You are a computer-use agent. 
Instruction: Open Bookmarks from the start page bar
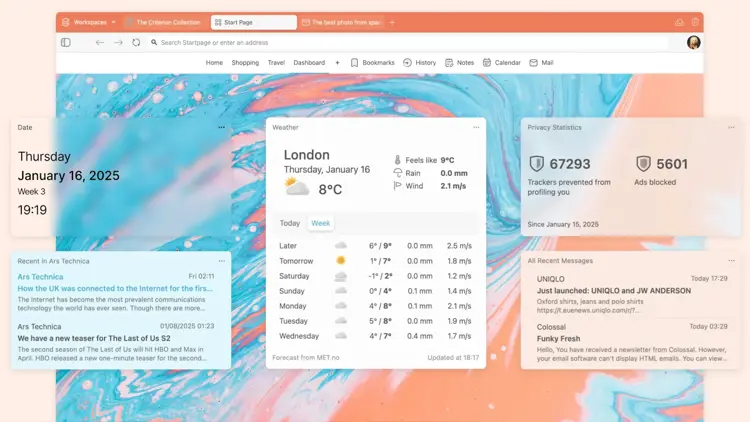coord(372,63)
